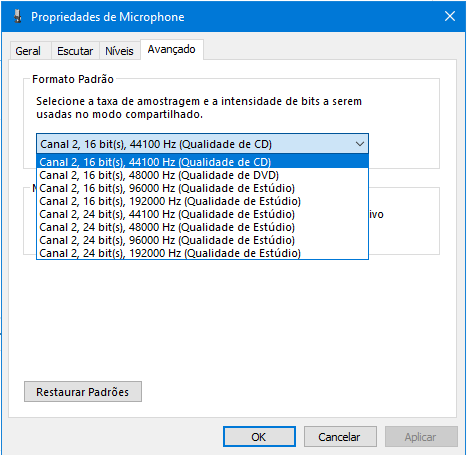Click the selected format combo box field
The width and height of the screenshot is (467, 455).
[202, 144]
